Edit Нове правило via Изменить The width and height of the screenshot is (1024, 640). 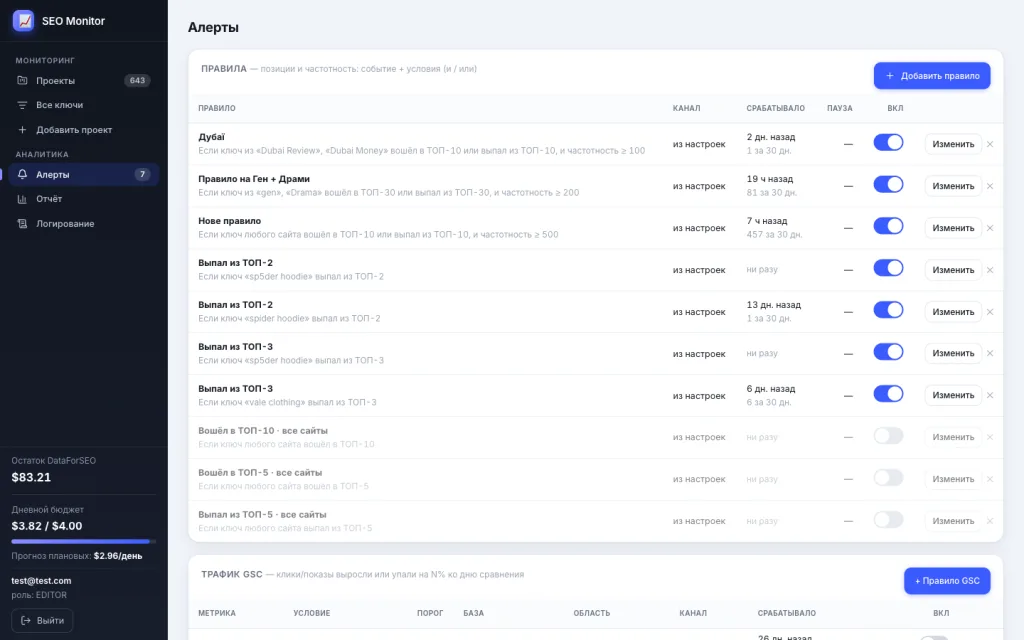(953, 228)
